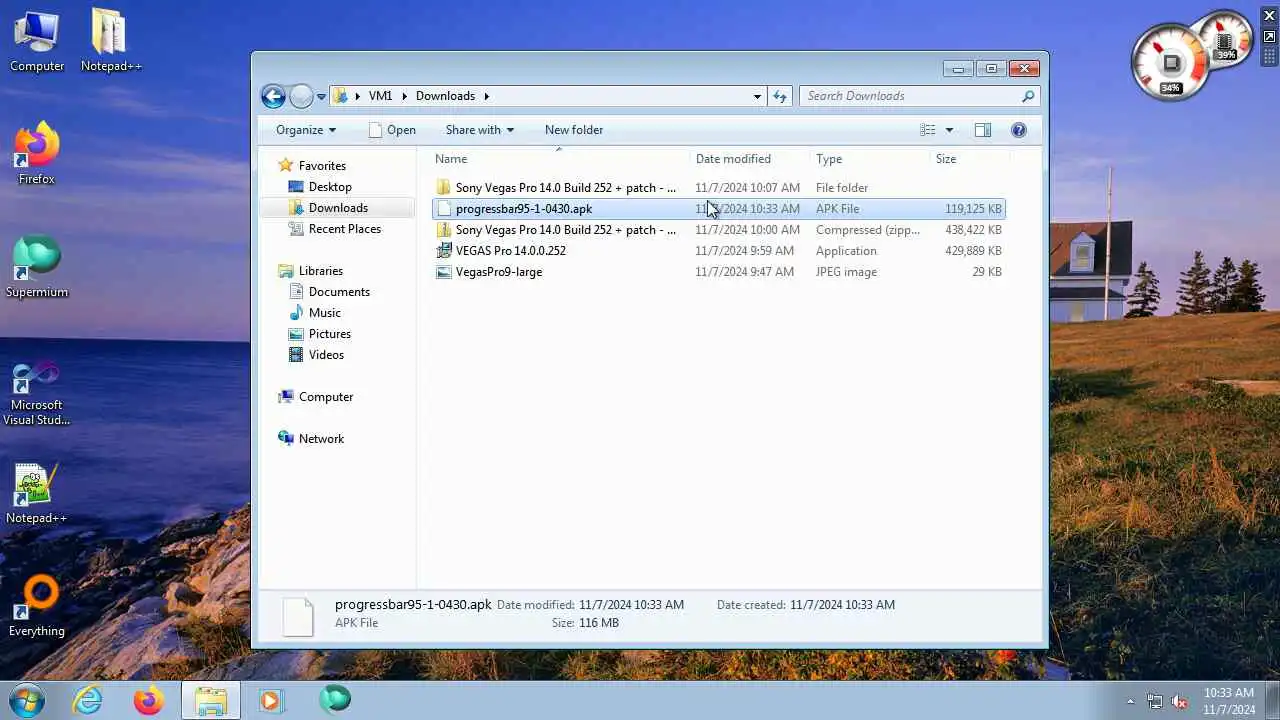
Task: Sort by the Type column header
Action: (x=870, y=159)
